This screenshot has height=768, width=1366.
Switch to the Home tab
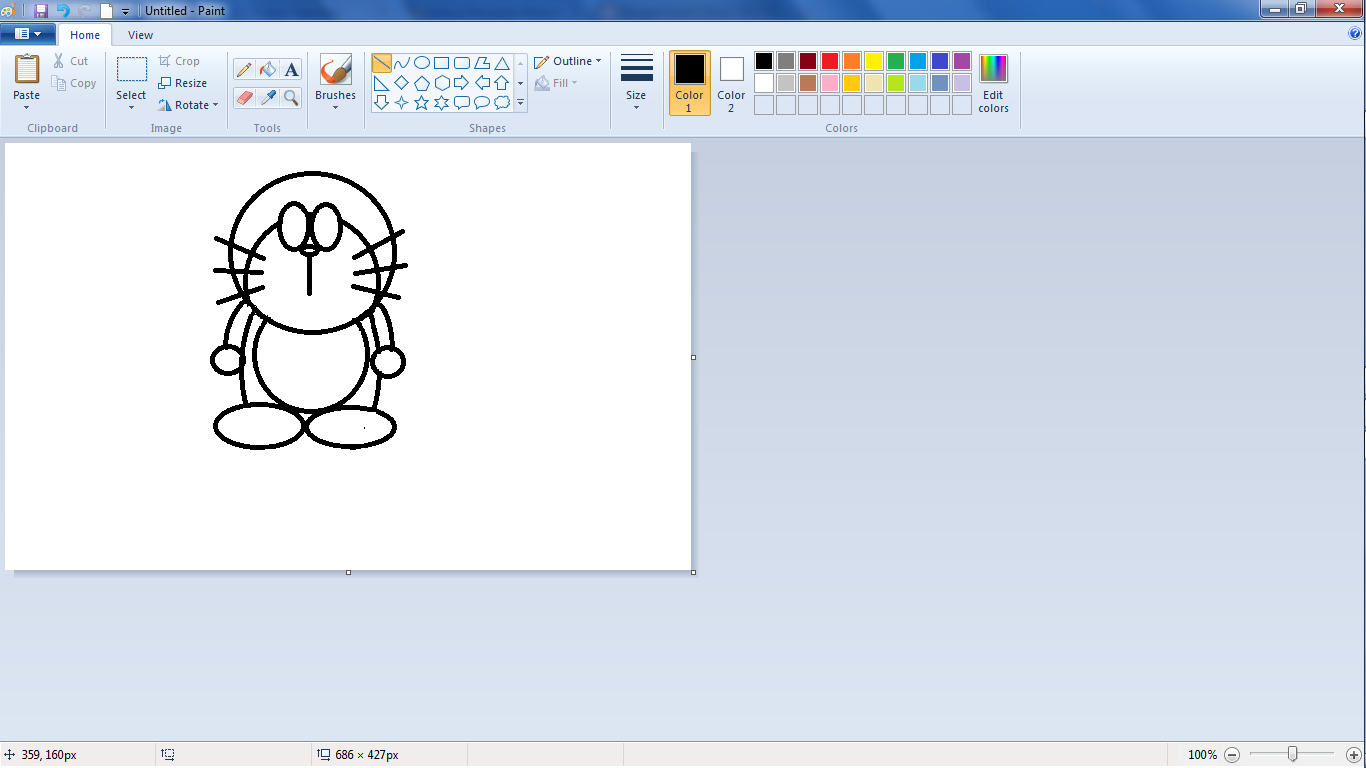85,35
